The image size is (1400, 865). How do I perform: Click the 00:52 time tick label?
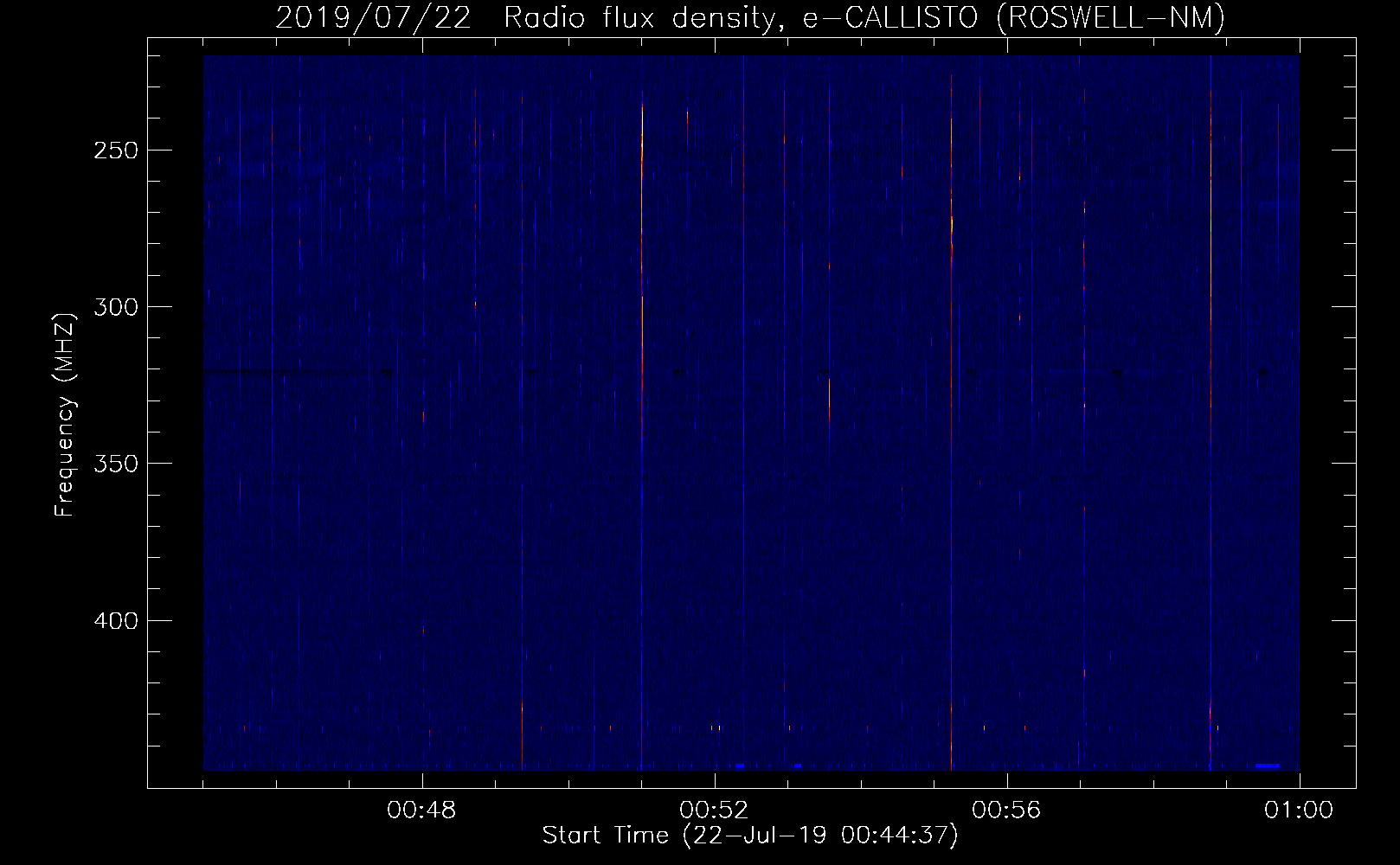point(714,811)
